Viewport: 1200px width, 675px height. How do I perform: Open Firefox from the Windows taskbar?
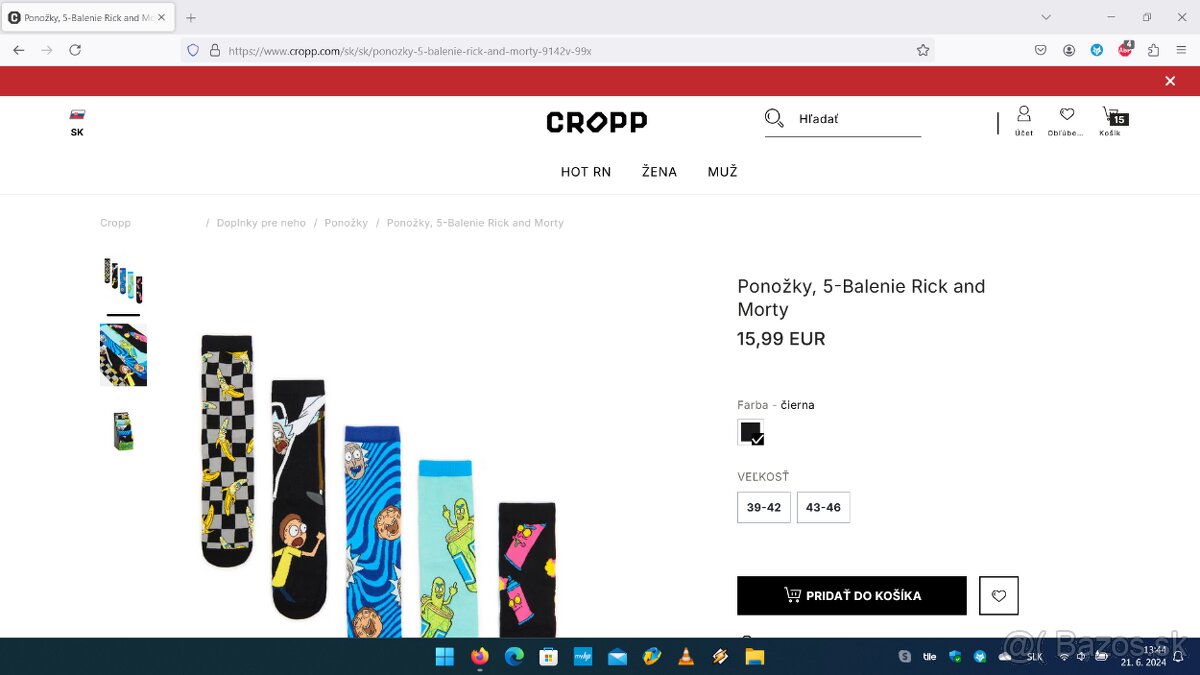[x=480, y=657]
